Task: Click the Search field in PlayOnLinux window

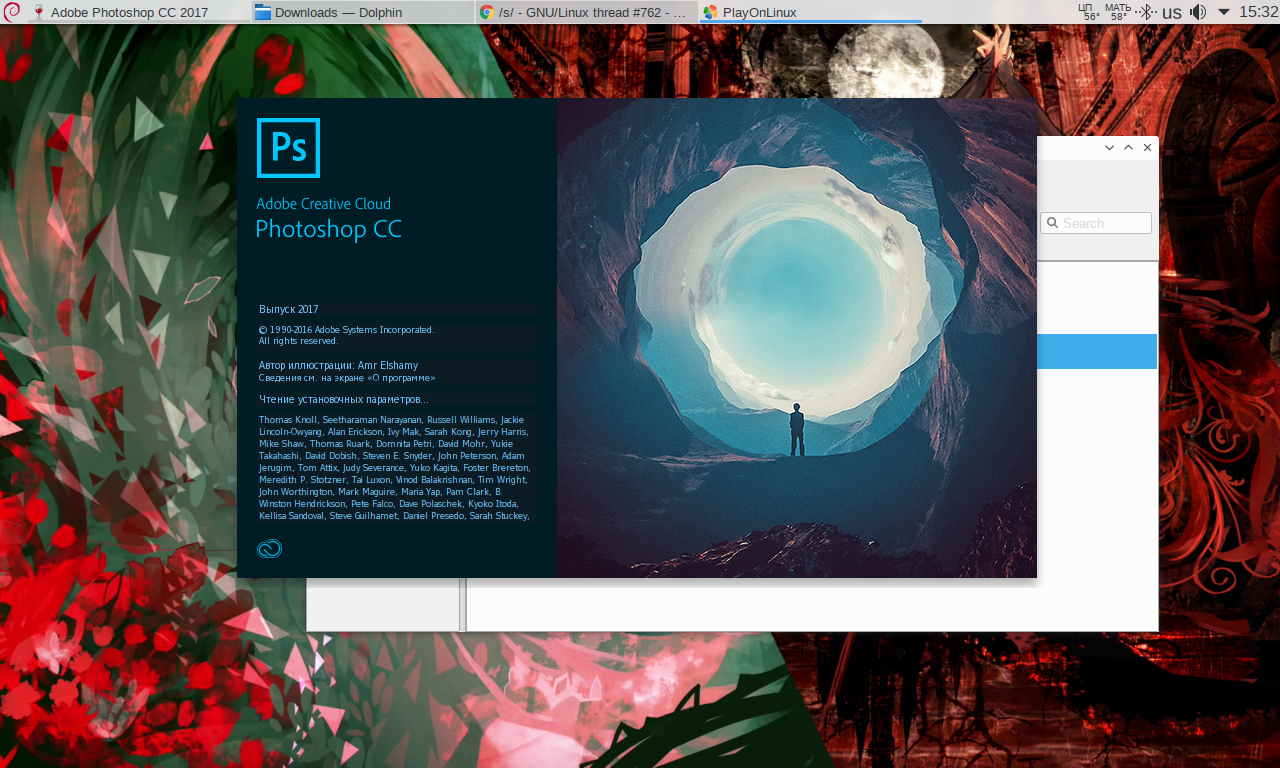Action: tap(1096, 223)
